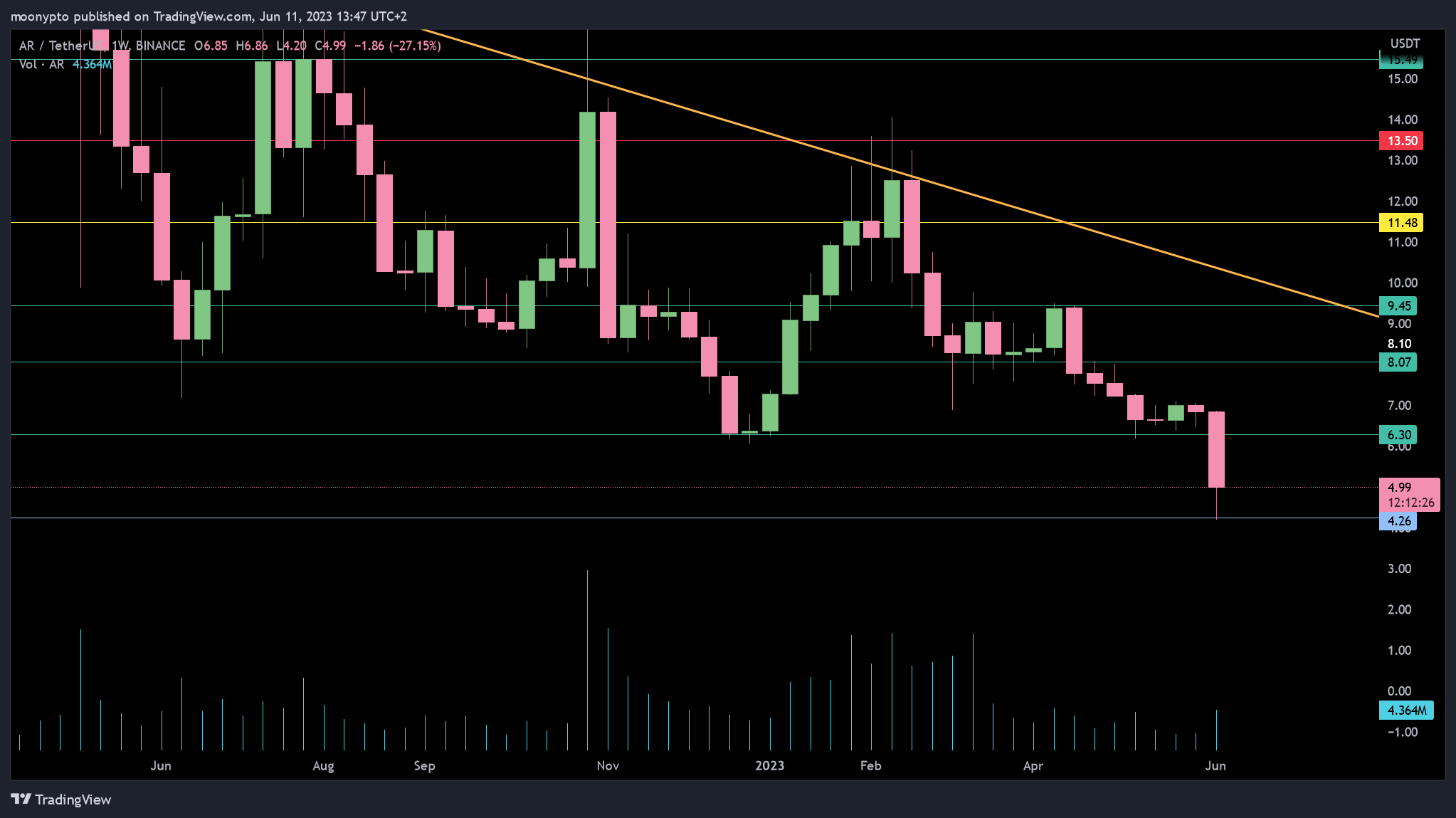Click the 9.45 green price label
Image resolution: width=1456 pixels, height=818 pixels.
tap(1398, 306)
